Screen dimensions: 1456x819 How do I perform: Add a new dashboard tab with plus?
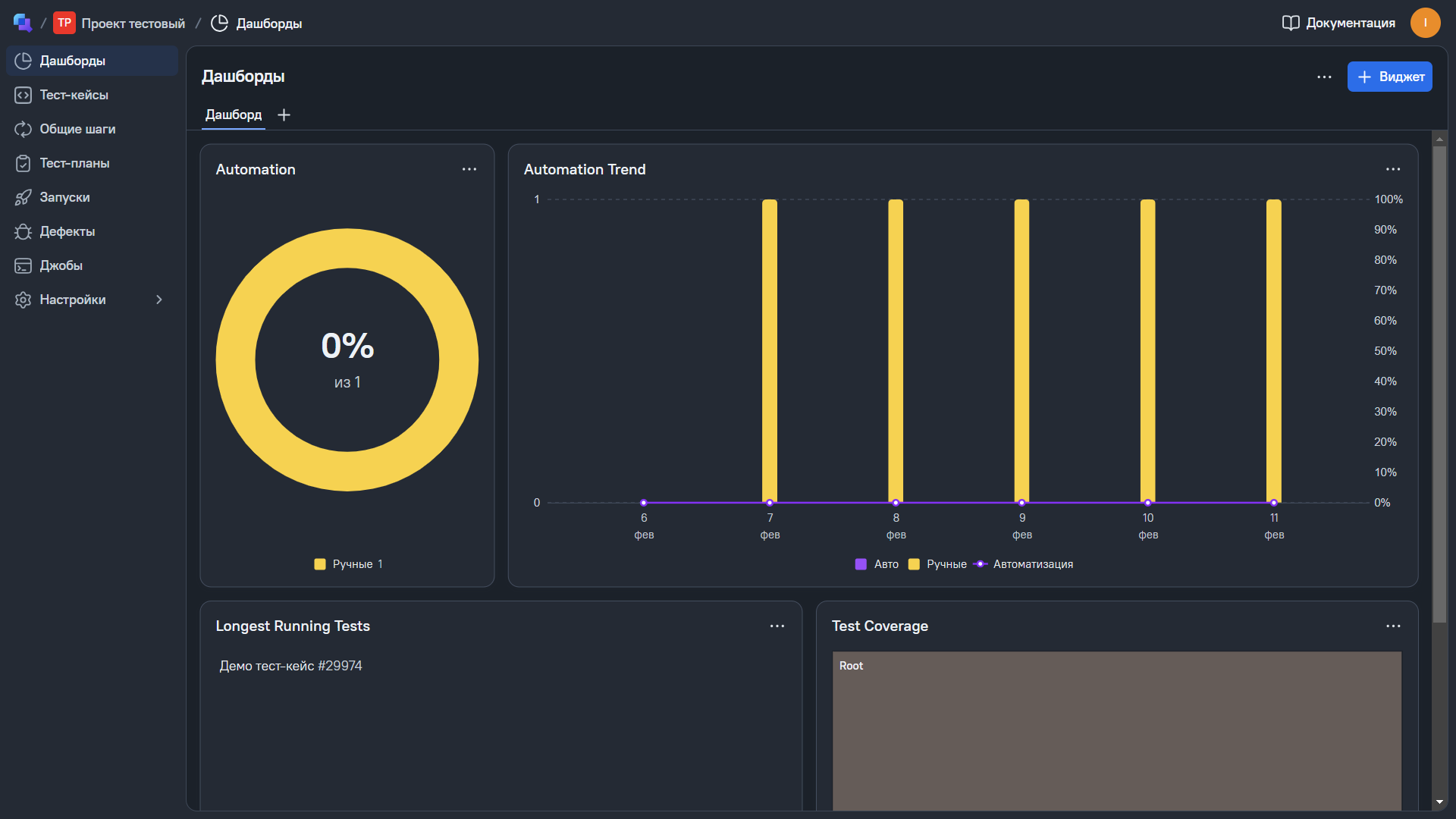point(284,115)
